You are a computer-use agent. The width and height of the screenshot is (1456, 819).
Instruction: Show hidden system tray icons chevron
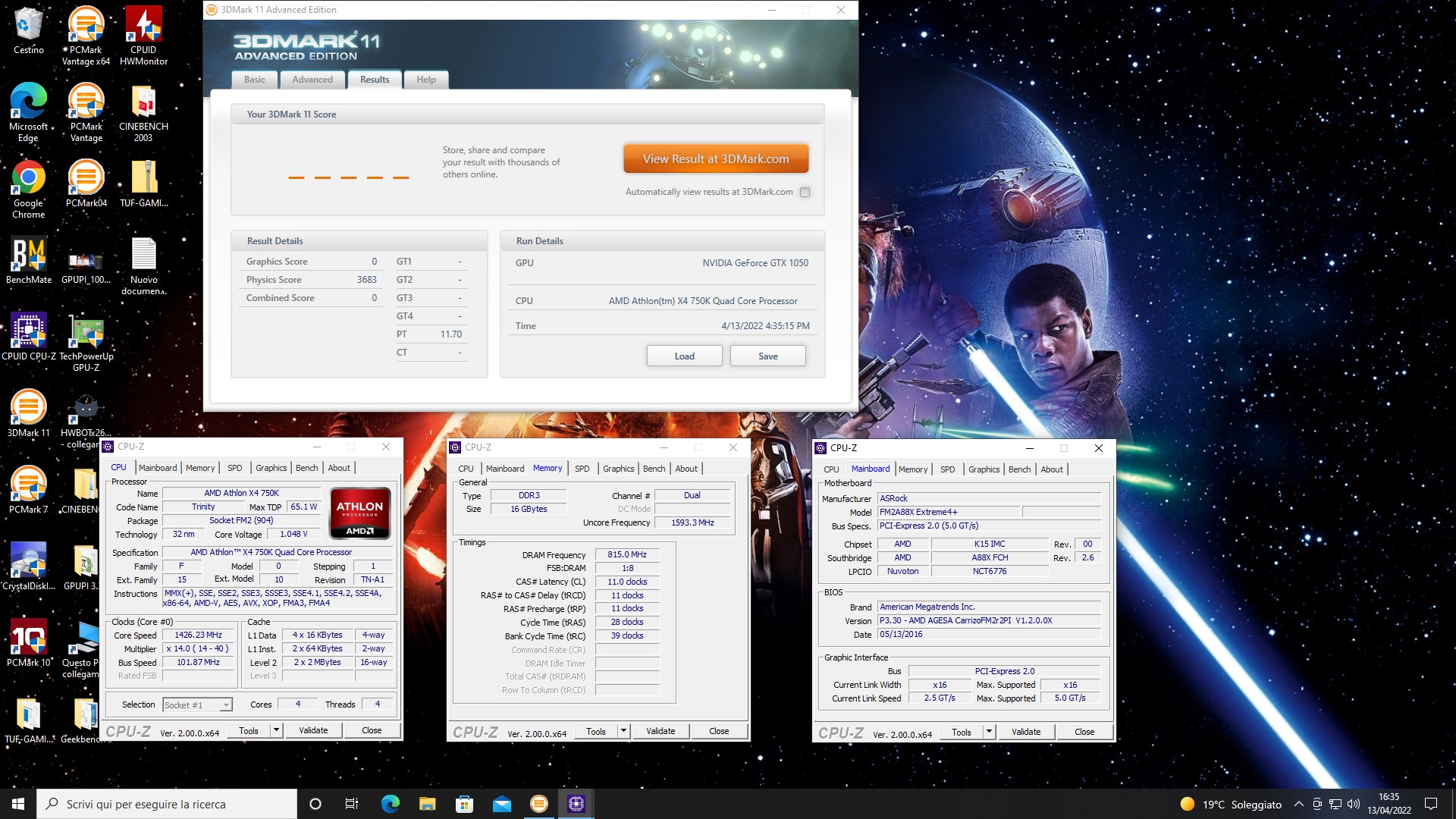(1298, 804)
